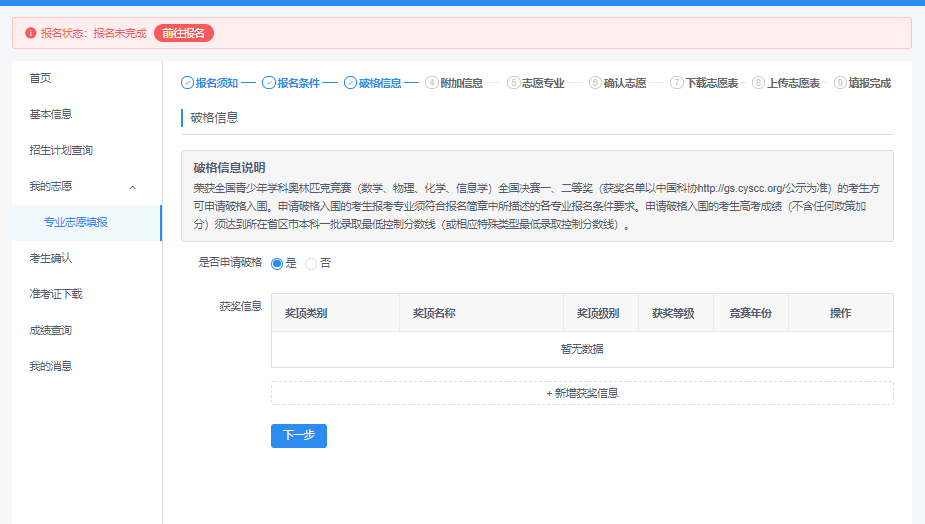925x524 pixels.
Task: Open 基本信息 menu item
Action: coord(51,114)
